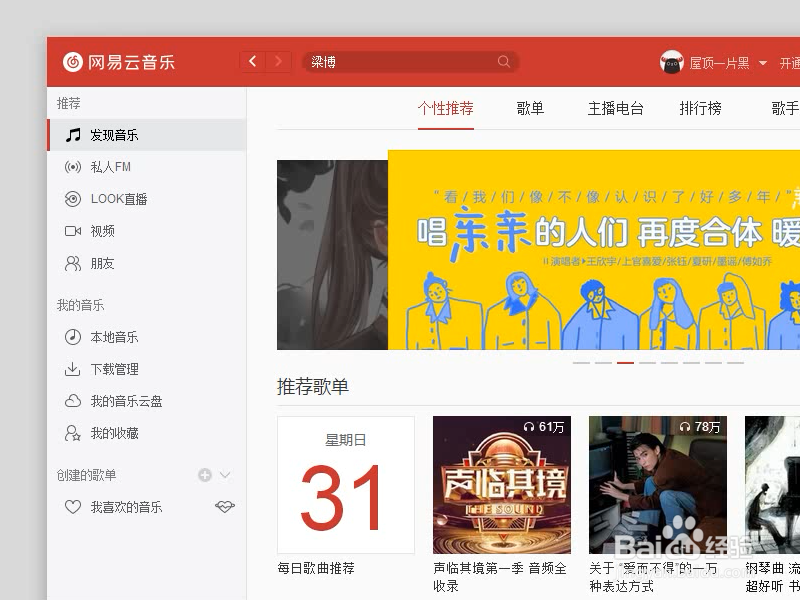This screenshot has width=800, height=600.
Task: Select the fourth banner indicator dash
Action: pyautogui.click(x=647, y=363)
